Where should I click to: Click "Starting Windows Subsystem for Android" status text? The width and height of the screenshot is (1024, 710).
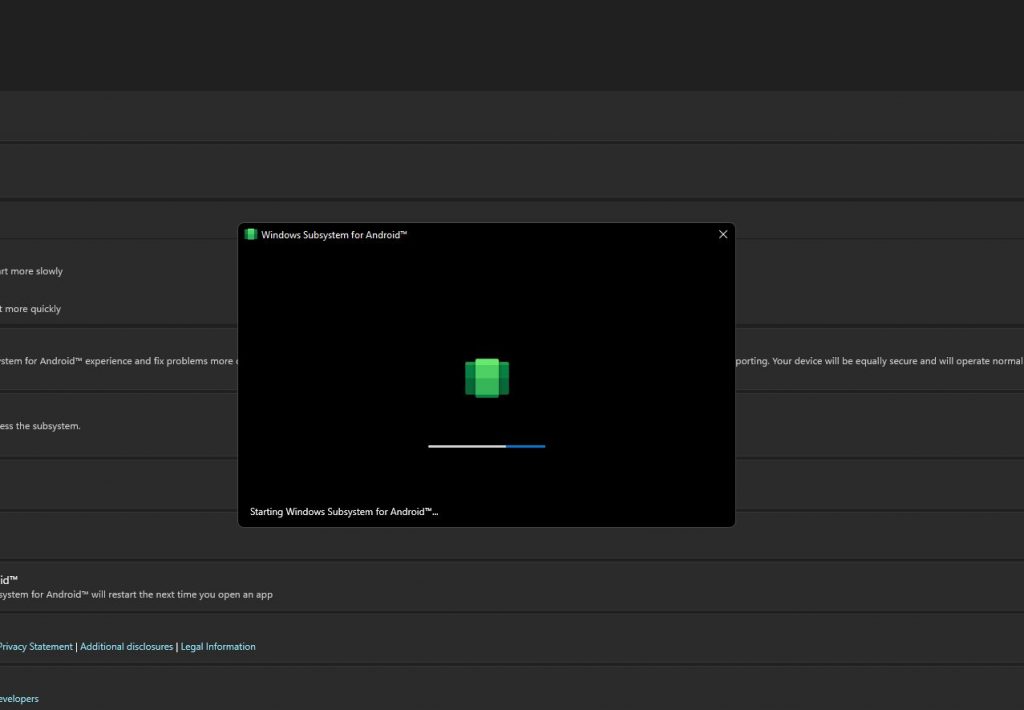tap(344, 511)
